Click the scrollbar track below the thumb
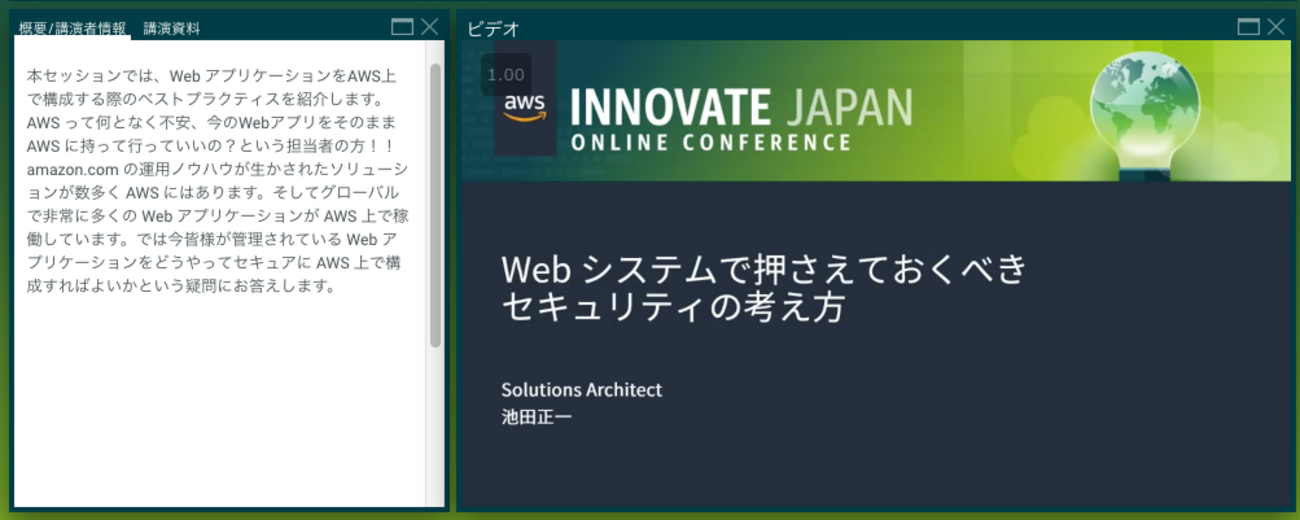Image resolution: width=1300 pixels, height=520 pixels. click(x=435, y=428)
